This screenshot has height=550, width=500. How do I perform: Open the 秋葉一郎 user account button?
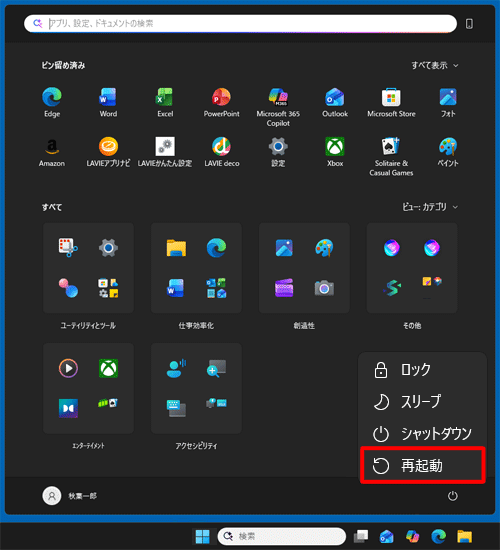(69, 496)
